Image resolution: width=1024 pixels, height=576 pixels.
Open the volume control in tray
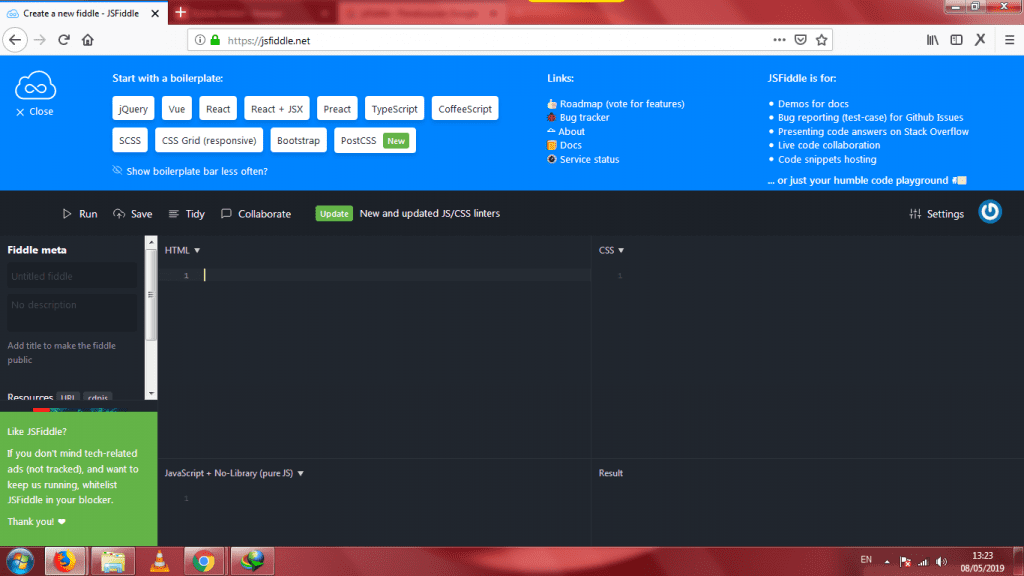tap(941, 562)
